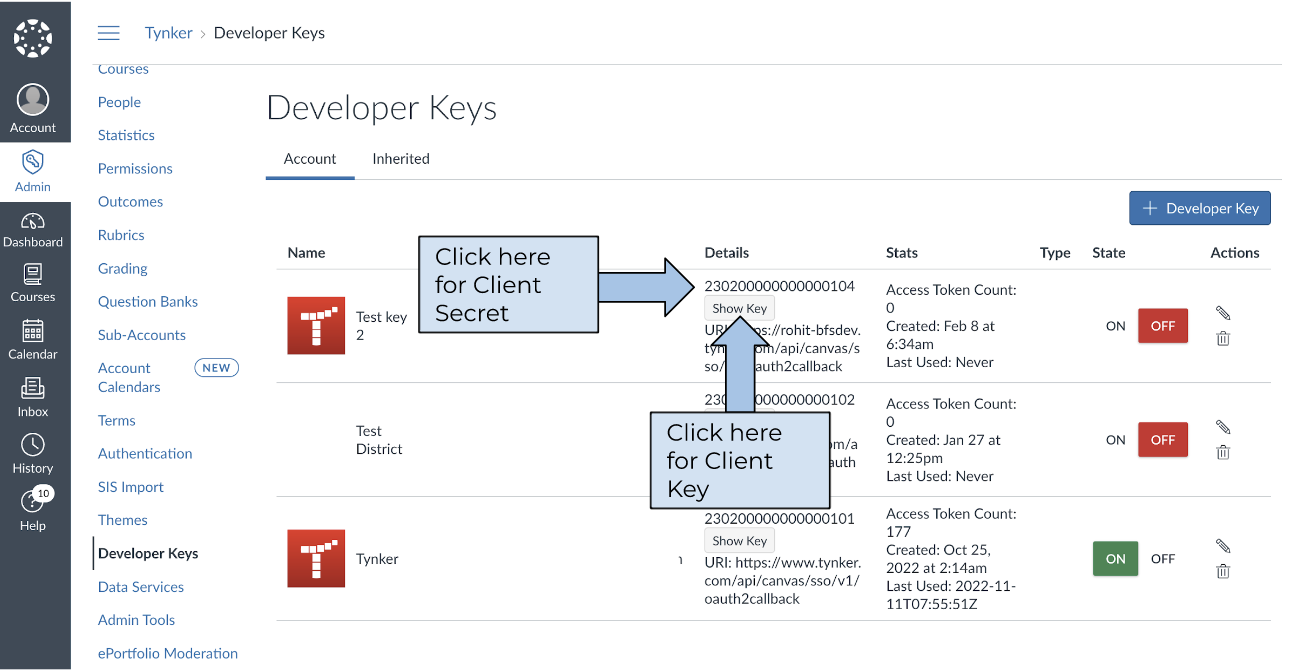Switch to the Inherited tab
Screen dimensions: 1302x670
click(x=401, y=159)
